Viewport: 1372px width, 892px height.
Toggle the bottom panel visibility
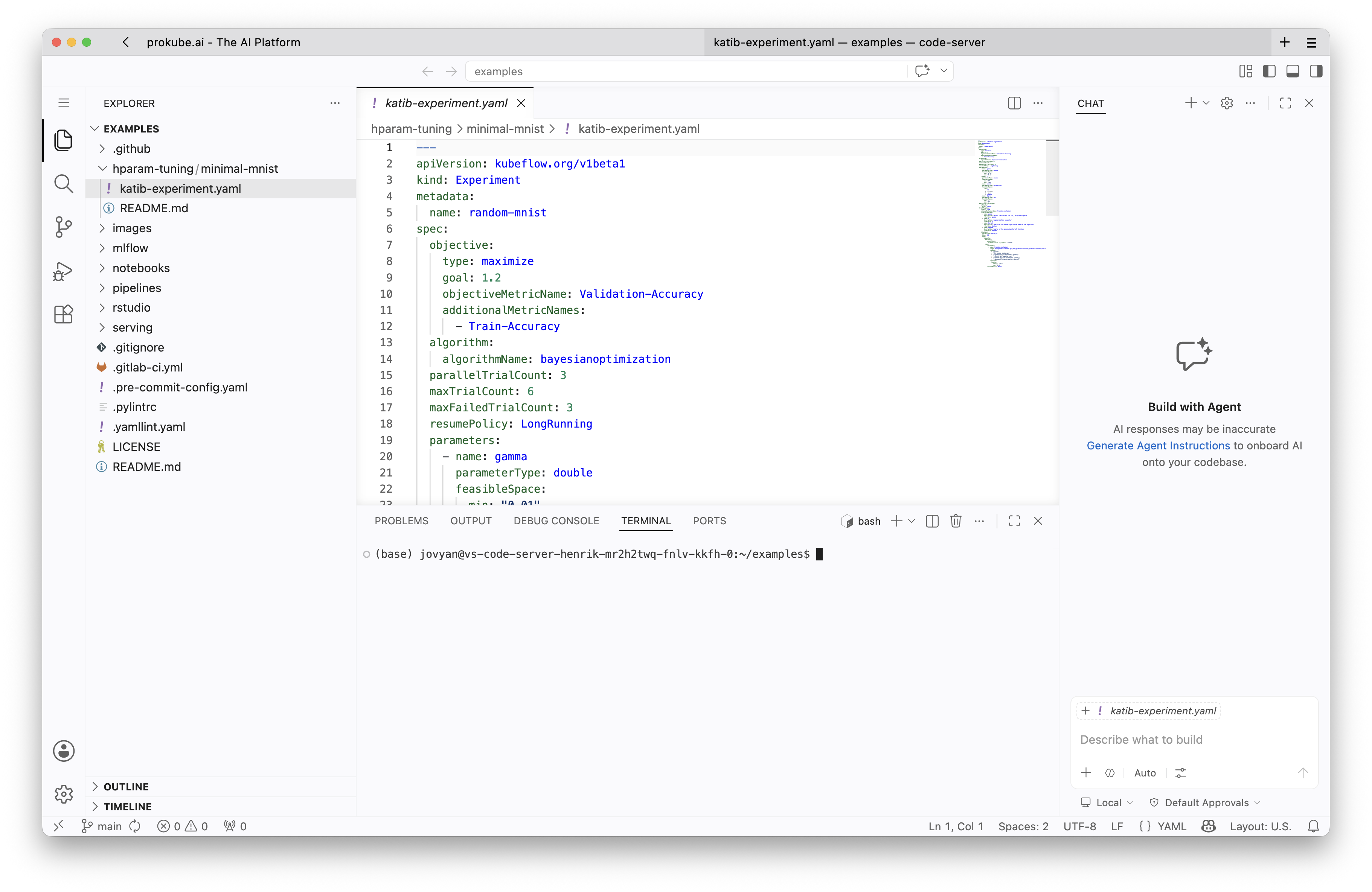coord(1293,71)
